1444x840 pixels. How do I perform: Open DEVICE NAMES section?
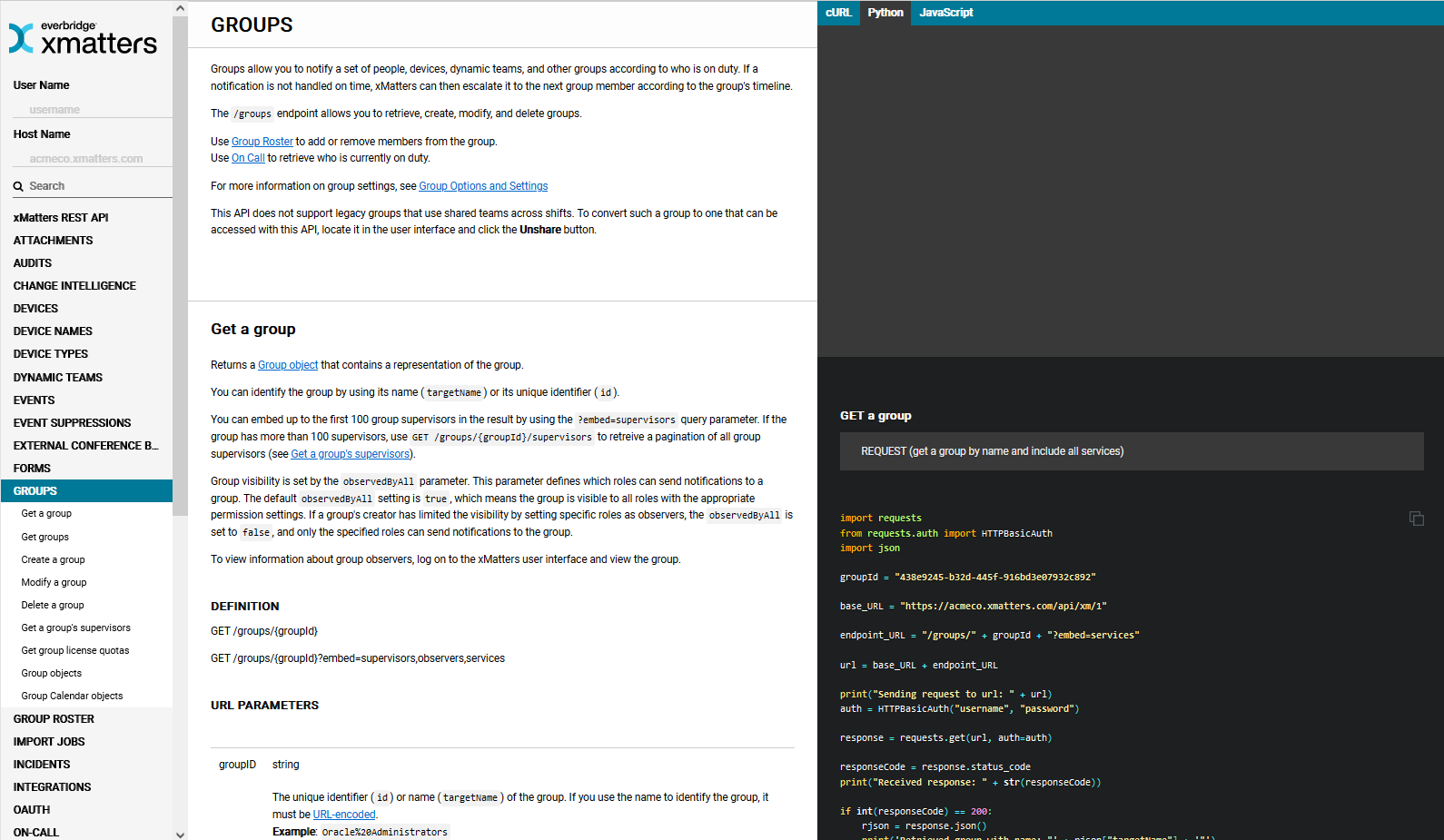click(53, 331)
